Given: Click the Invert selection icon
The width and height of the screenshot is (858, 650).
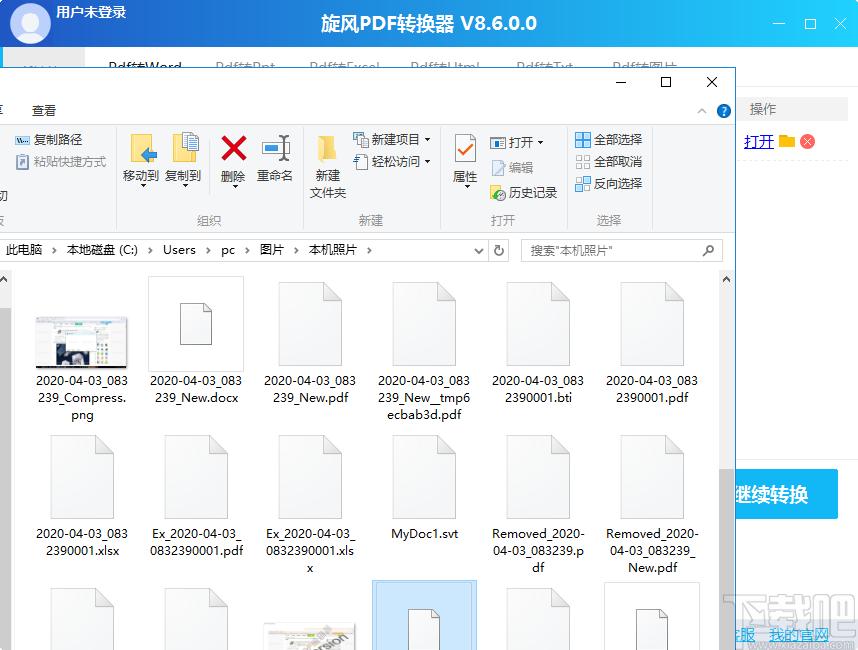Looking at the screenshot, I should click(583, 184).
